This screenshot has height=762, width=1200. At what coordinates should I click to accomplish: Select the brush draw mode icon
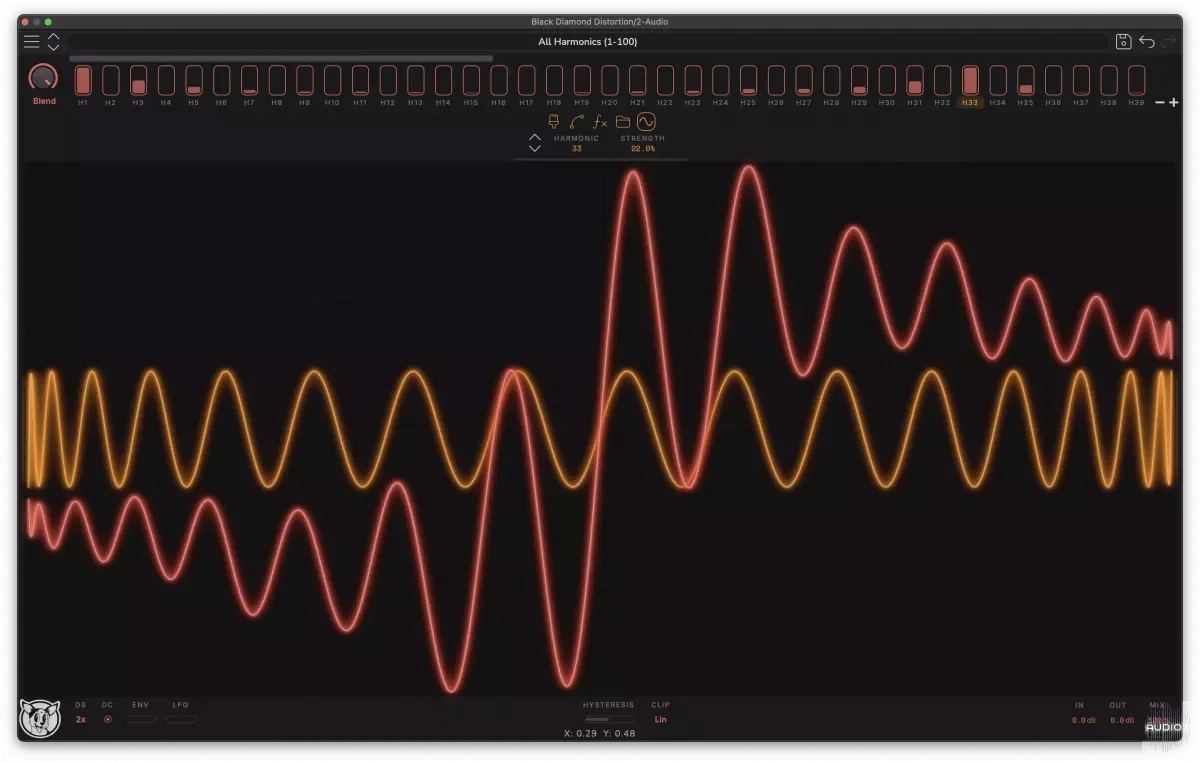click(554, 122)
